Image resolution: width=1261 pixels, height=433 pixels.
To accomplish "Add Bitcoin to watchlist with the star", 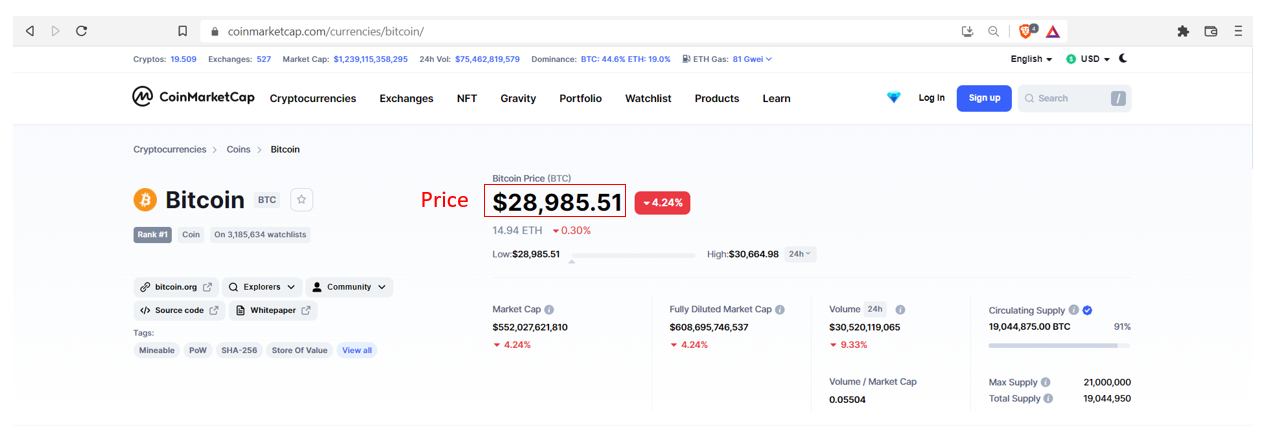I will pos(302,200).
